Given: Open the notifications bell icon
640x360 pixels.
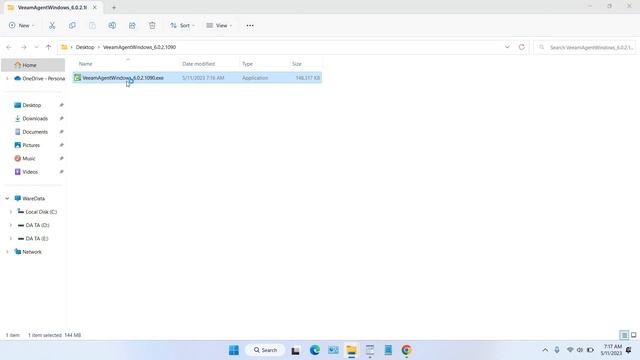Looking at the screenshot, I should (629, 350).
